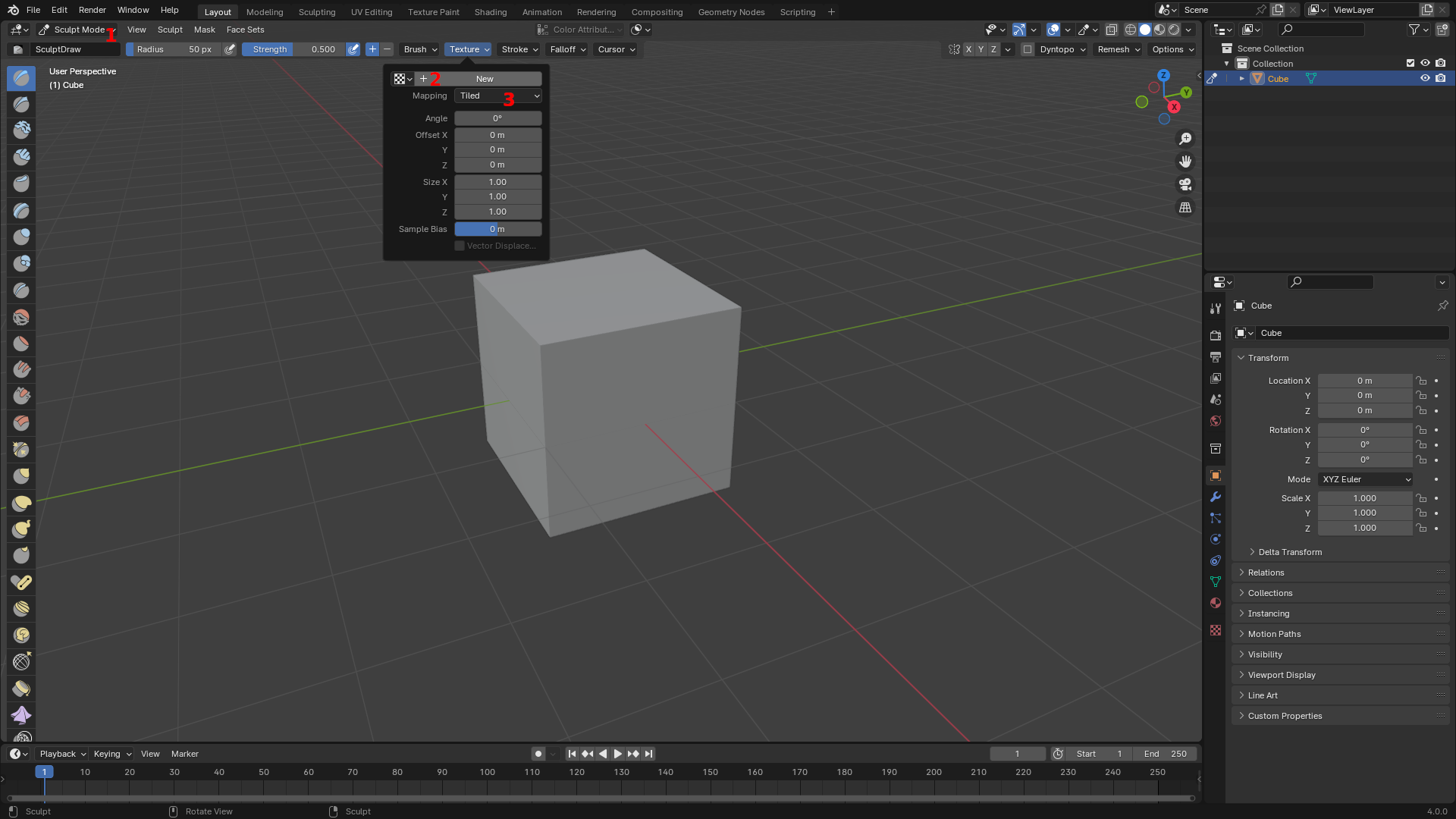1456x819 pixels.
Task: Open the Stroke settings dropdown
Action: pyautogui.click(x=519, y=49)
